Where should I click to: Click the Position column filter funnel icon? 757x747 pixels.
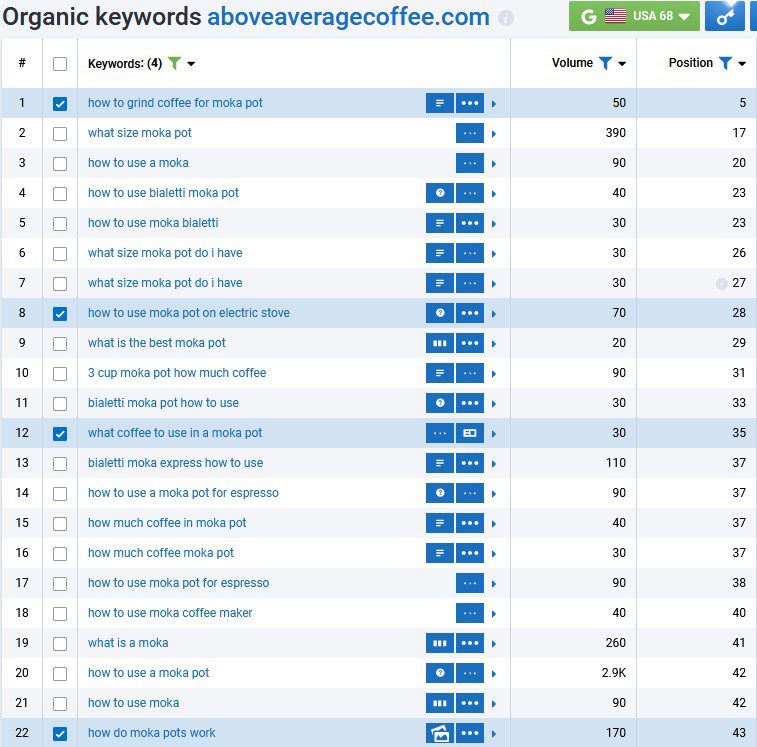tap(725, 63)
